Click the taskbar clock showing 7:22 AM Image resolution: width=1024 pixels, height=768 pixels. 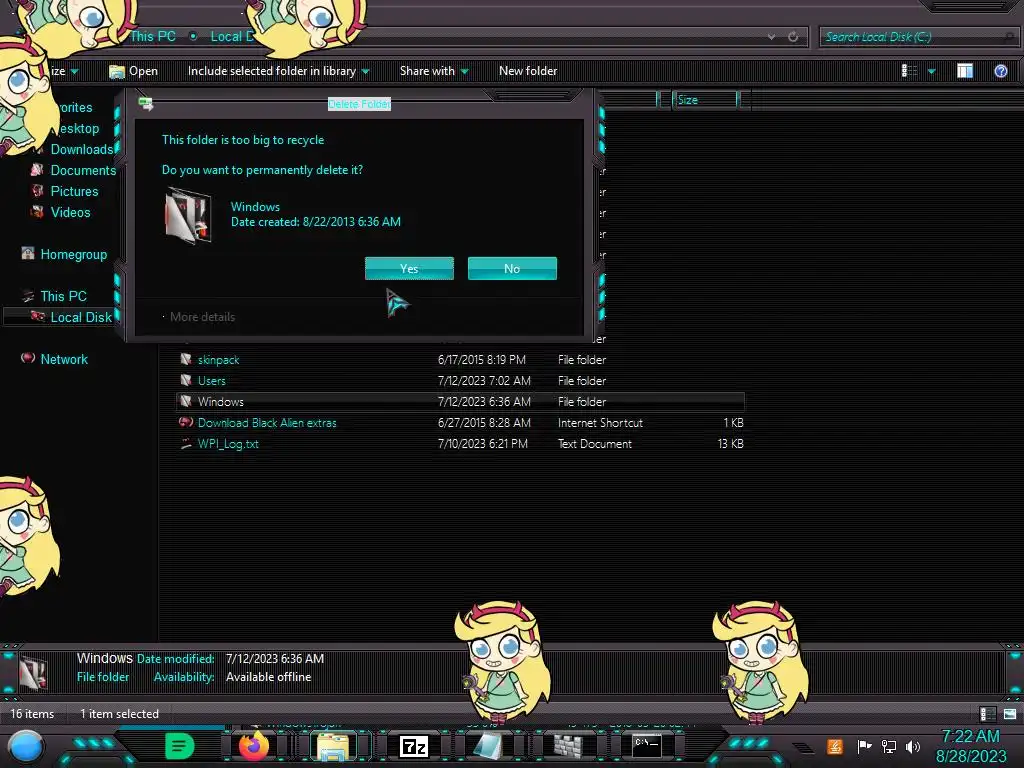click(x=971, y=746)
